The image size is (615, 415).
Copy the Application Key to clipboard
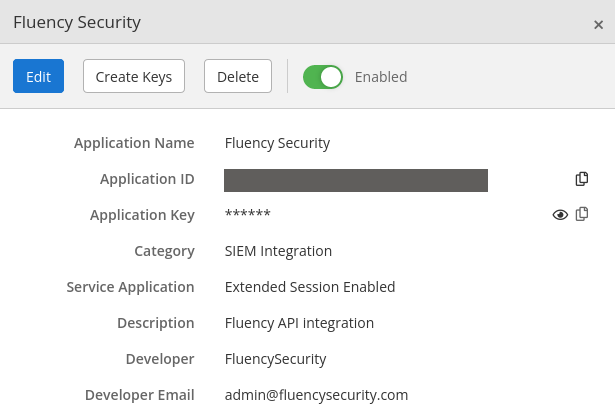tap(582, 214)
